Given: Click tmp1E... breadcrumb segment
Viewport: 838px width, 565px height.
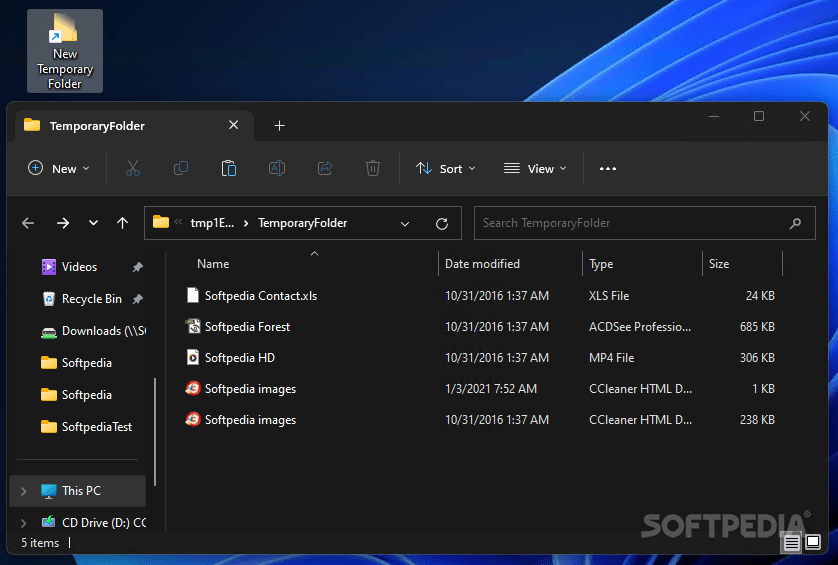Looking at the screenshot, I should [x=212, y=223].
